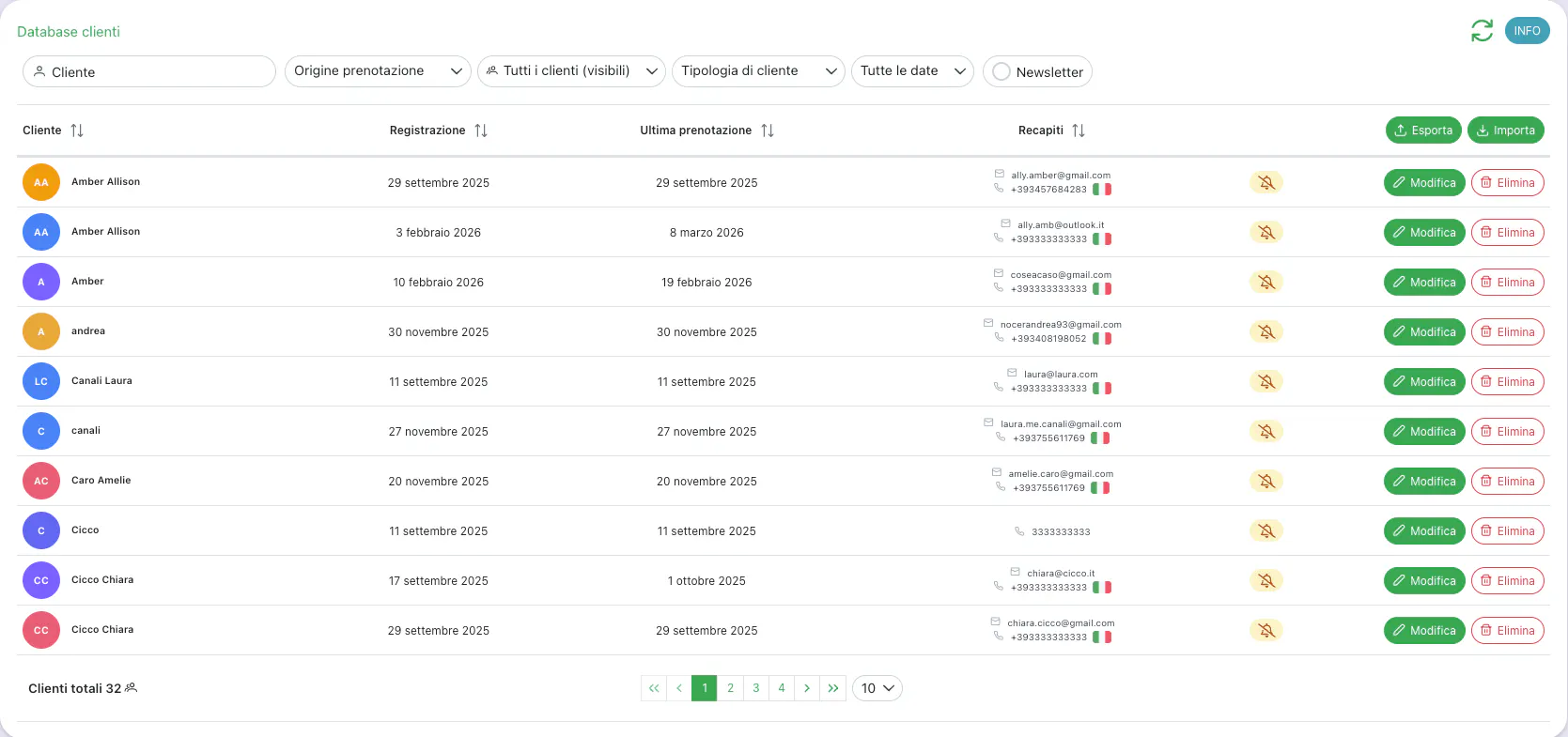This screenshot has width=1568, height=737.
Task: Click the phone number +393408198052
Action: (1048, 339)
